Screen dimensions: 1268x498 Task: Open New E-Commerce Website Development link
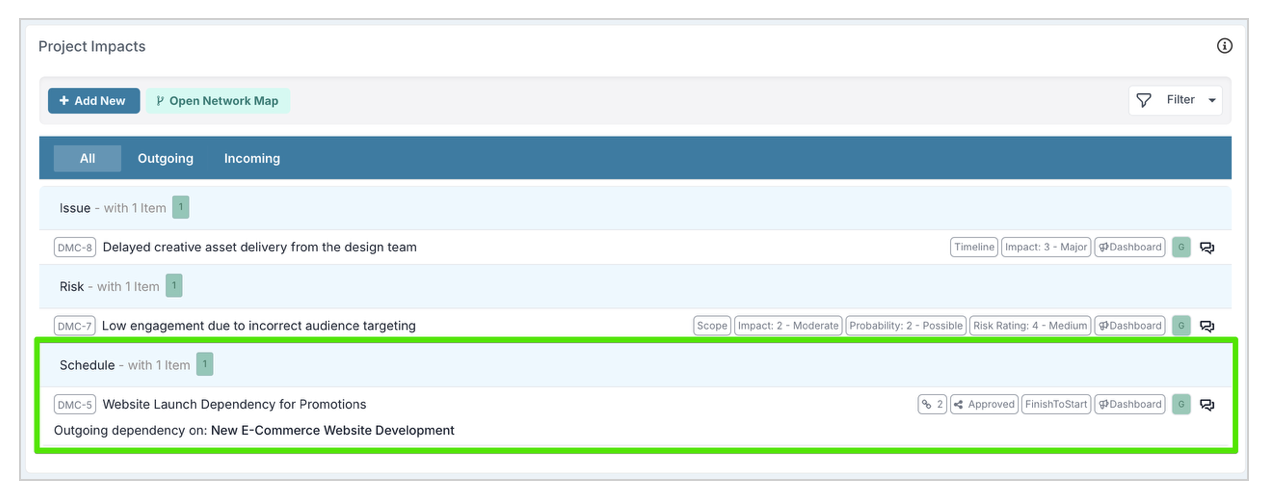tap(333, 430)
